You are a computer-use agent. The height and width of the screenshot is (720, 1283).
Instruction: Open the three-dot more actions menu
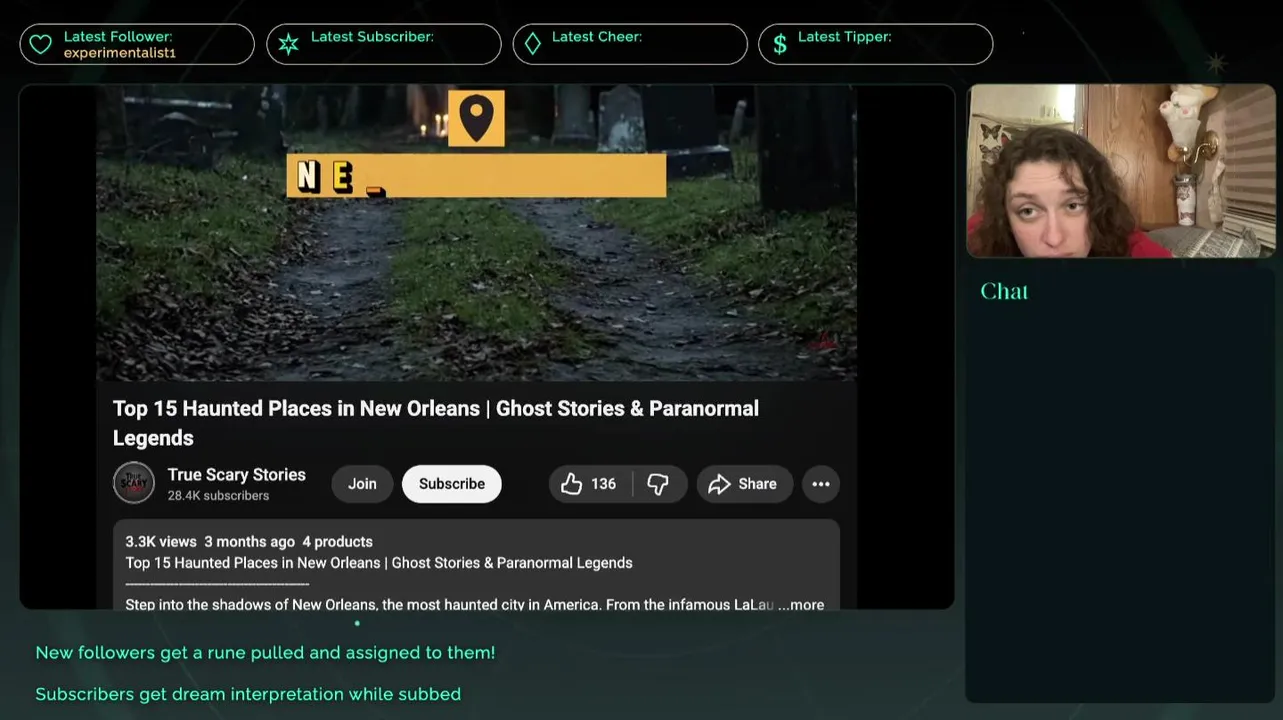click(x=821, y=484)
